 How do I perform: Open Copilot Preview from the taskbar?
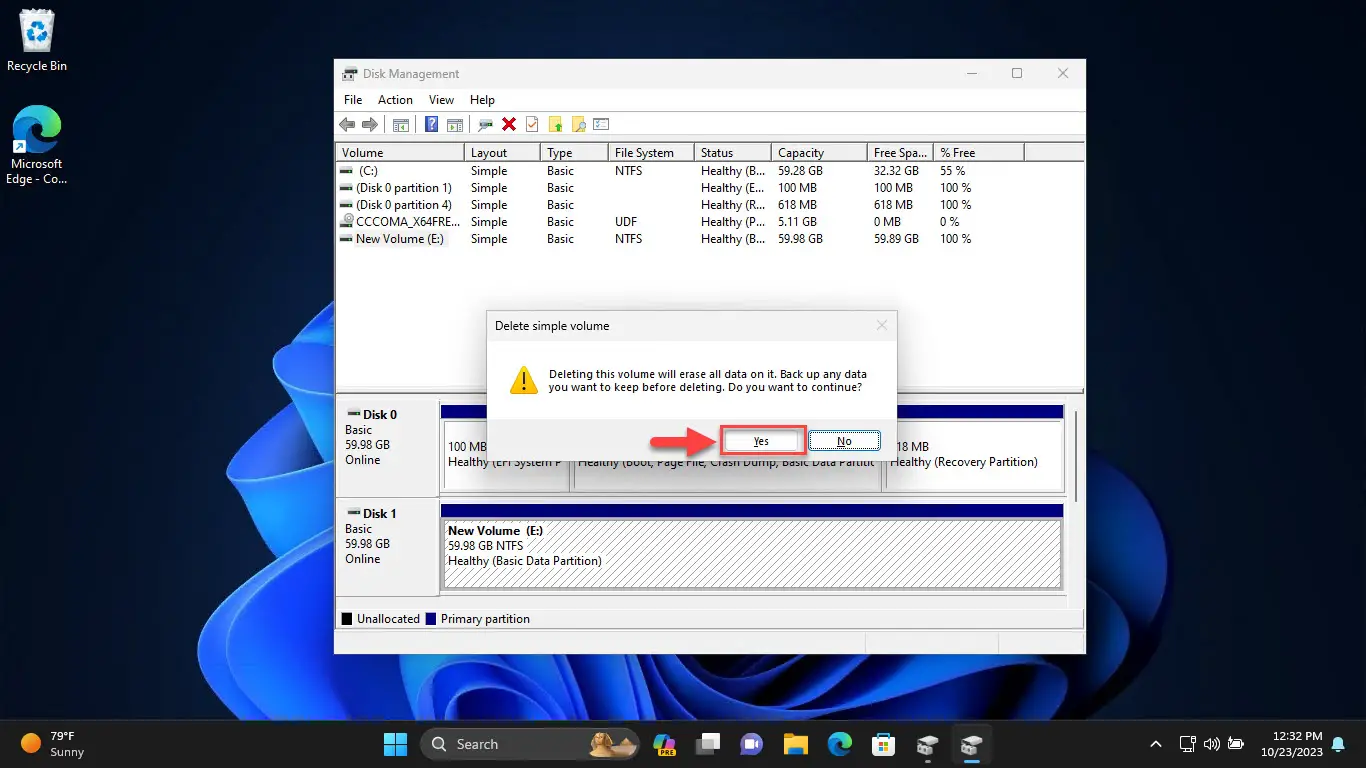point(664,744)
